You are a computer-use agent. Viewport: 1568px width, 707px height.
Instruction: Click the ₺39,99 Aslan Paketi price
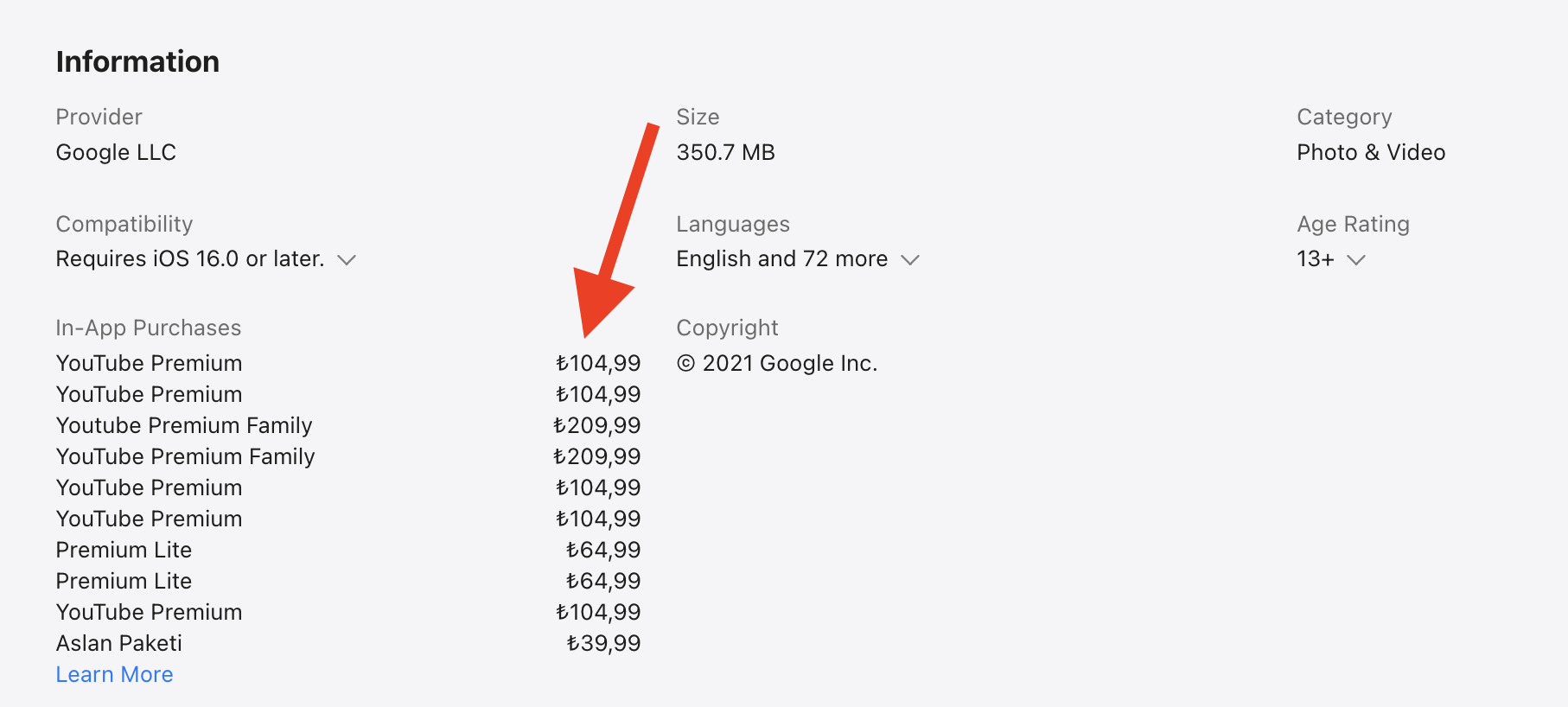coord(602,643)
